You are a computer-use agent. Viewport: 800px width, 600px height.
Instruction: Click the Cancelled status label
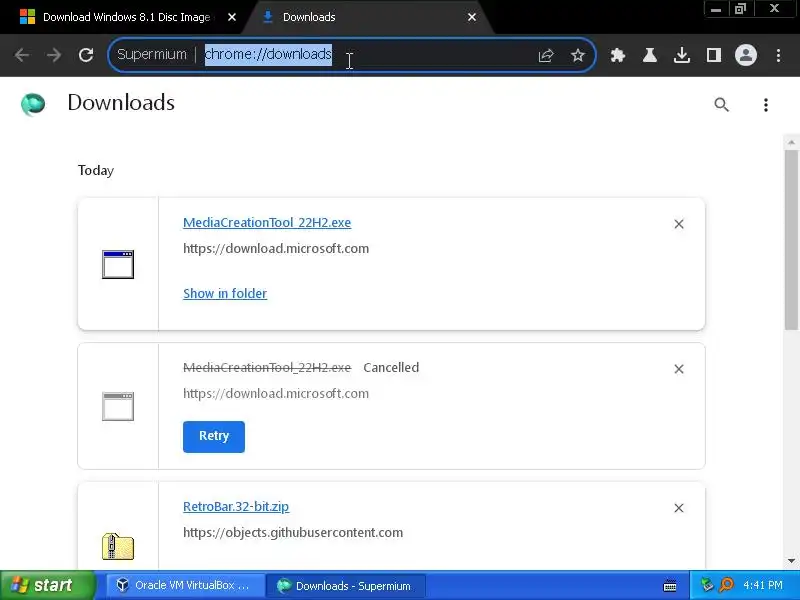tap(391, 367)
